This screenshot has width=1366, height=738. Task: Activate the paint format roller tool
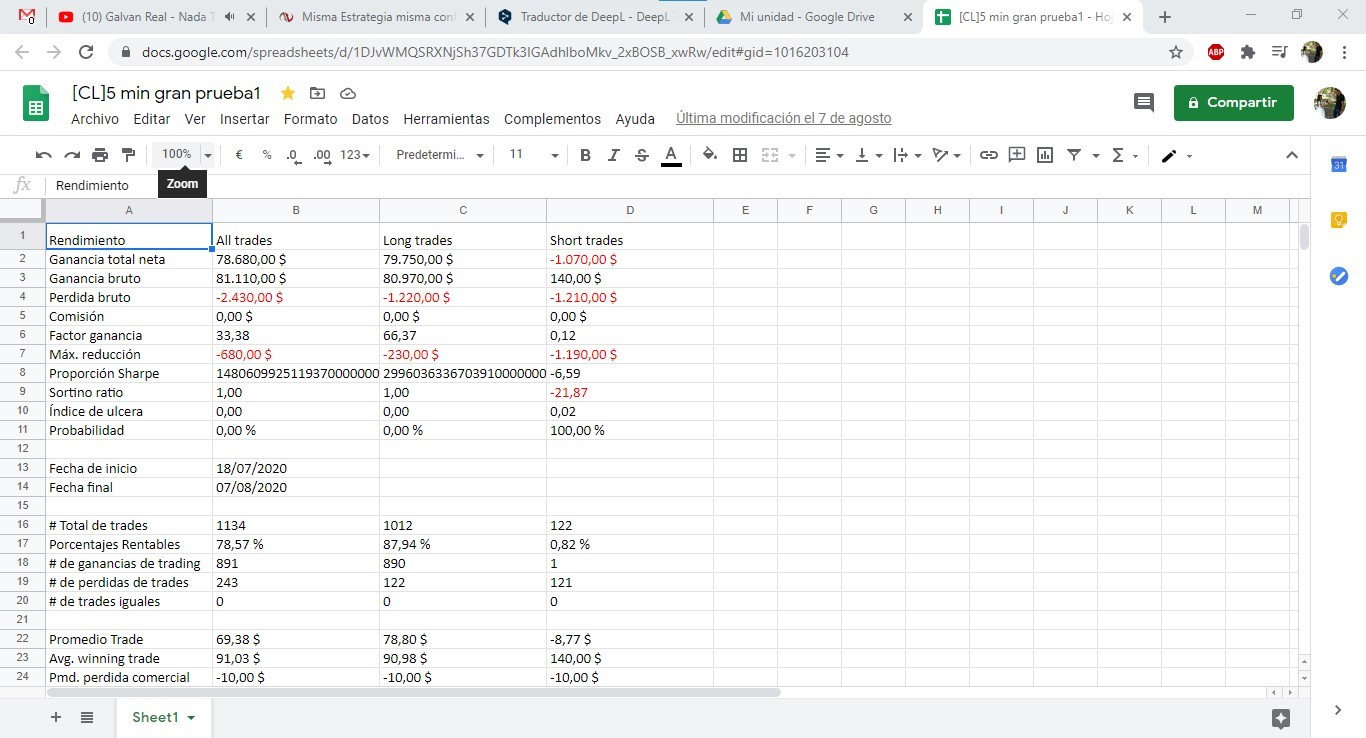[x=128, y=155]
